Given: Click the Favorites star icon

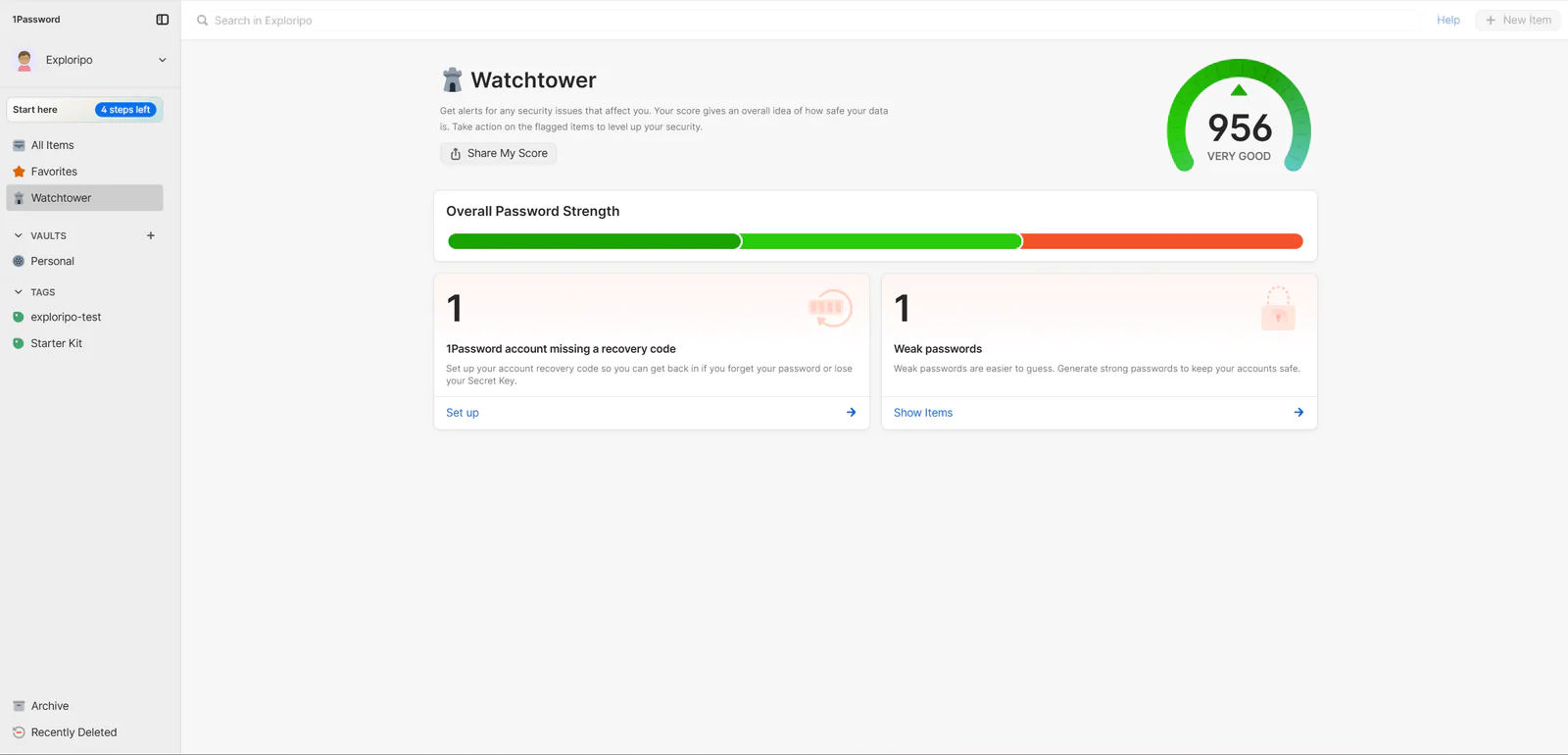Looking at the screenshot, I should click(19, 172).
